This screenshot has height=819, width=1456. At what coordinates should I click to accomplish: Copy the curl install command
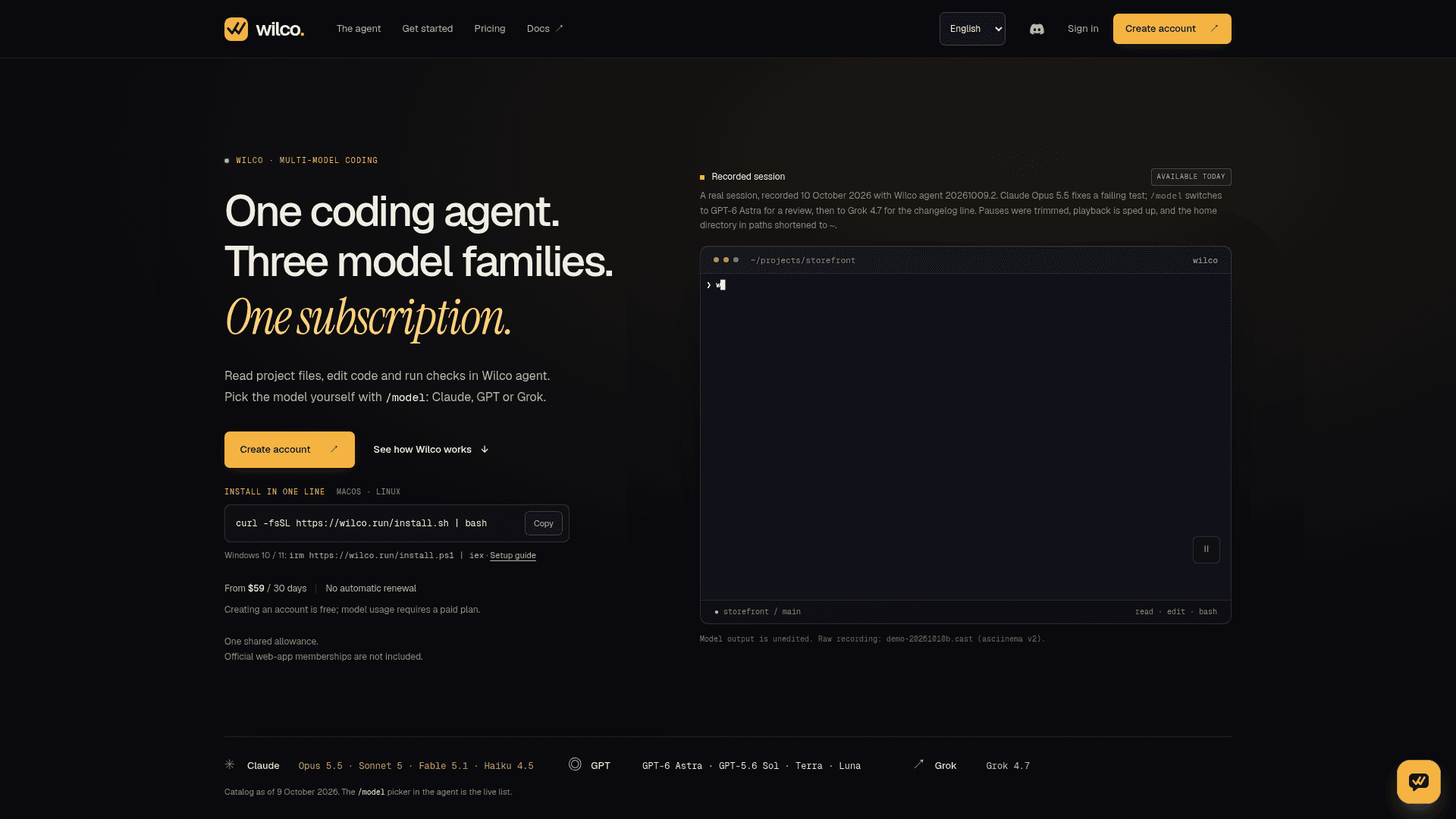543,523
